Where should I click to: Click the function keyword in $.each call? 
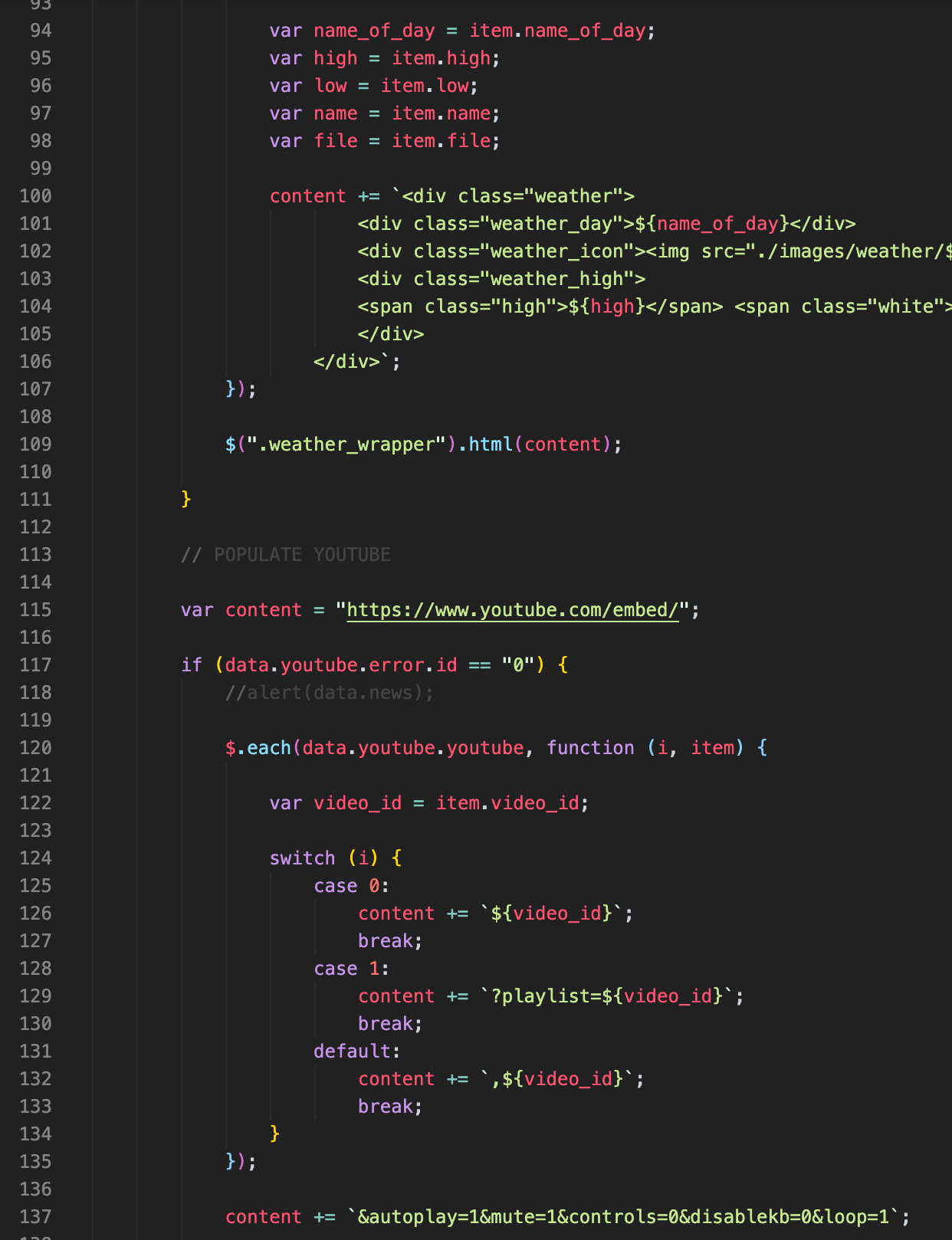(590, 748)
